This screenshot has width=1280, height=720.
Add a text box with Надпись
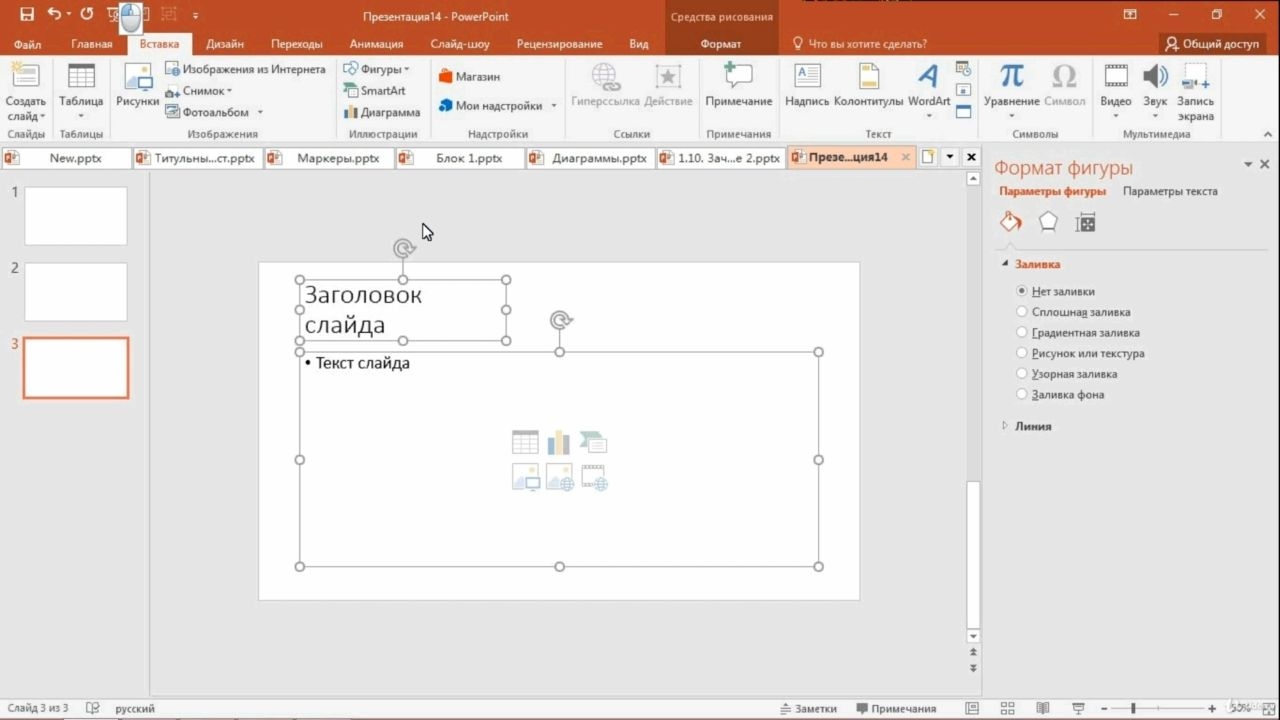pos(807,86)
